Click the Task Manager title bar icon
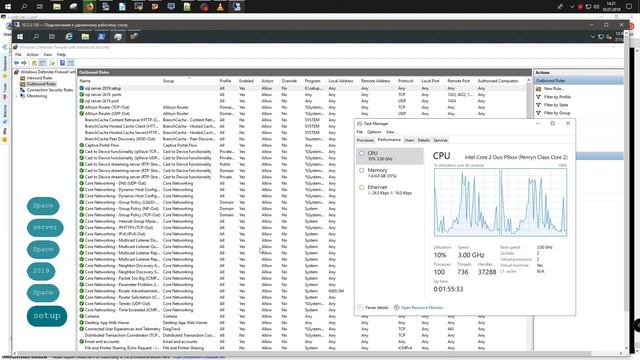Image resolution: width=640 pixels, height=360 pixels. point(360,123)
